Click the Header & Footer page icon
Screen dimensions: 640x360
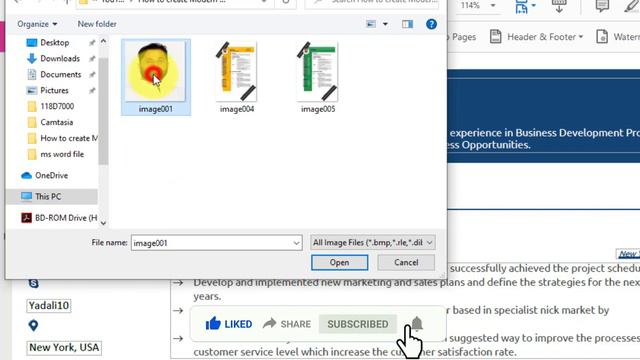point(496,37)
